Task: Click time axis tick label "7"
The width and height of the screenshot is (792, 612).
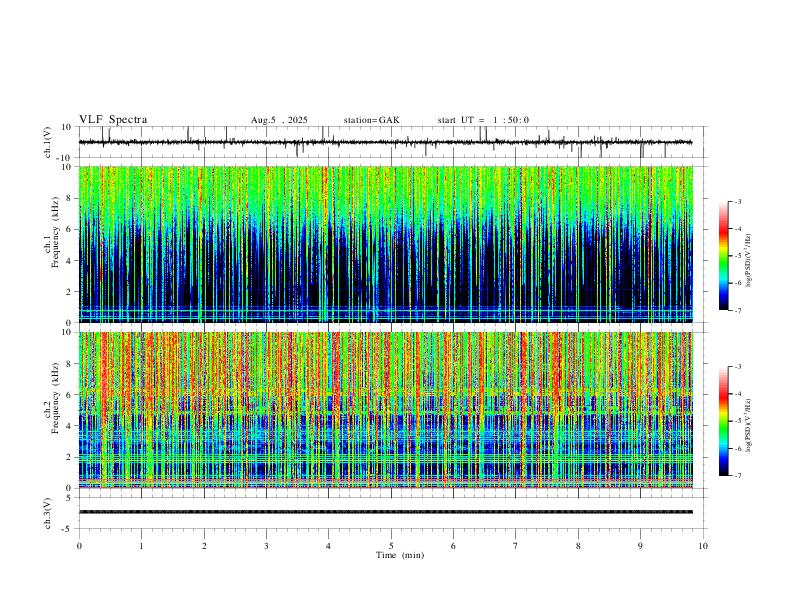Action: point(516,546)
